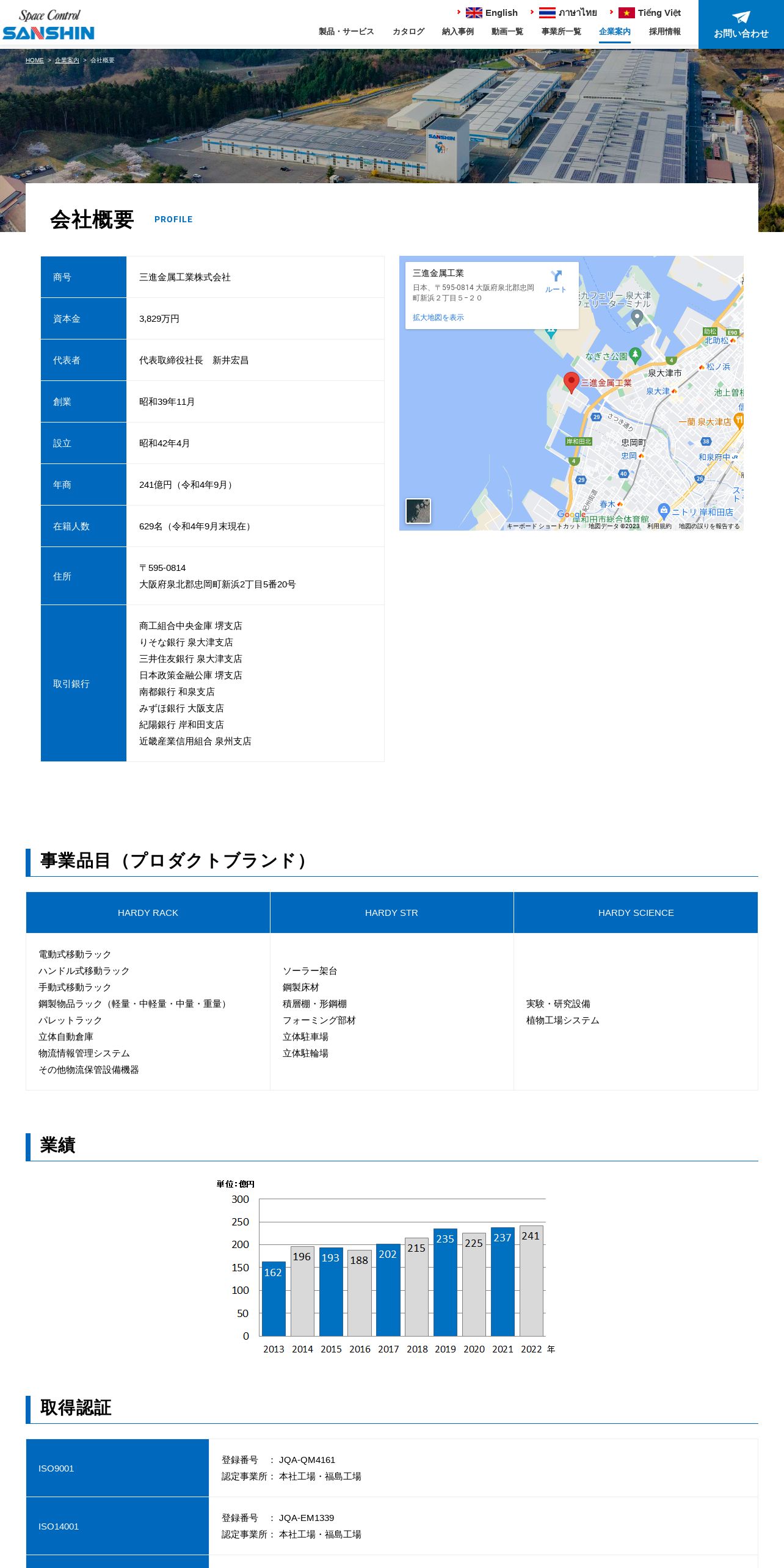Switch language to Tiếng Việt
The height and width of the screenshot is (1568, 784).
click(x=659, y=13)
